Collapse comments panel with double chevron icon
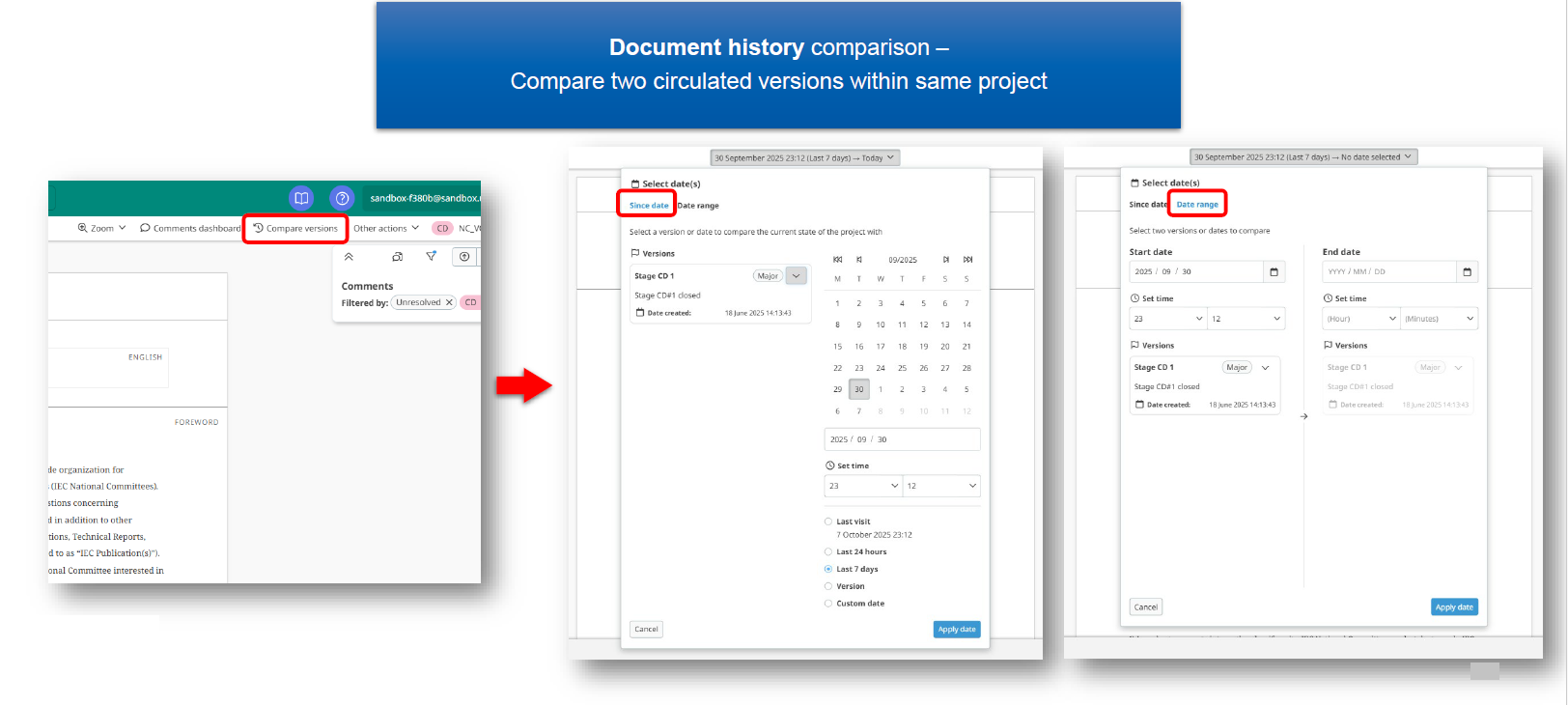Image resolution: width=1568 pixels, height=705 pixels. click(349, 257)
